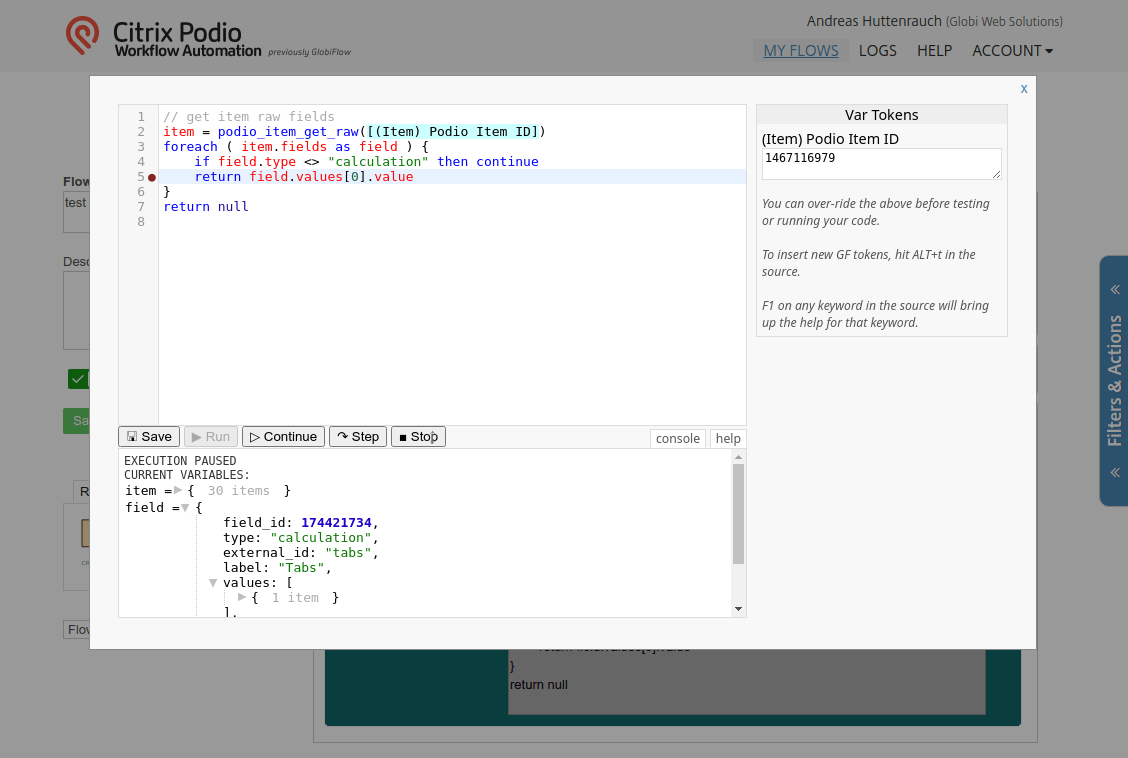Switch to the console tab
This screenshot has width=1128, height=758.
click(x=678, y=439)
